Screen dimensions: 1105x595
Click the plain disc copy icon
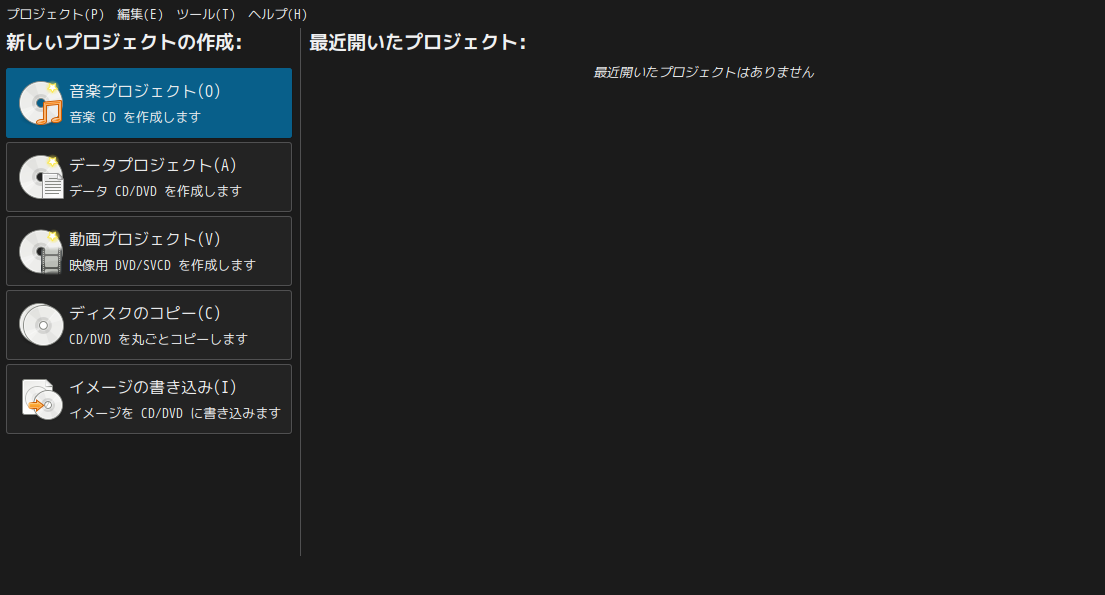41,325
